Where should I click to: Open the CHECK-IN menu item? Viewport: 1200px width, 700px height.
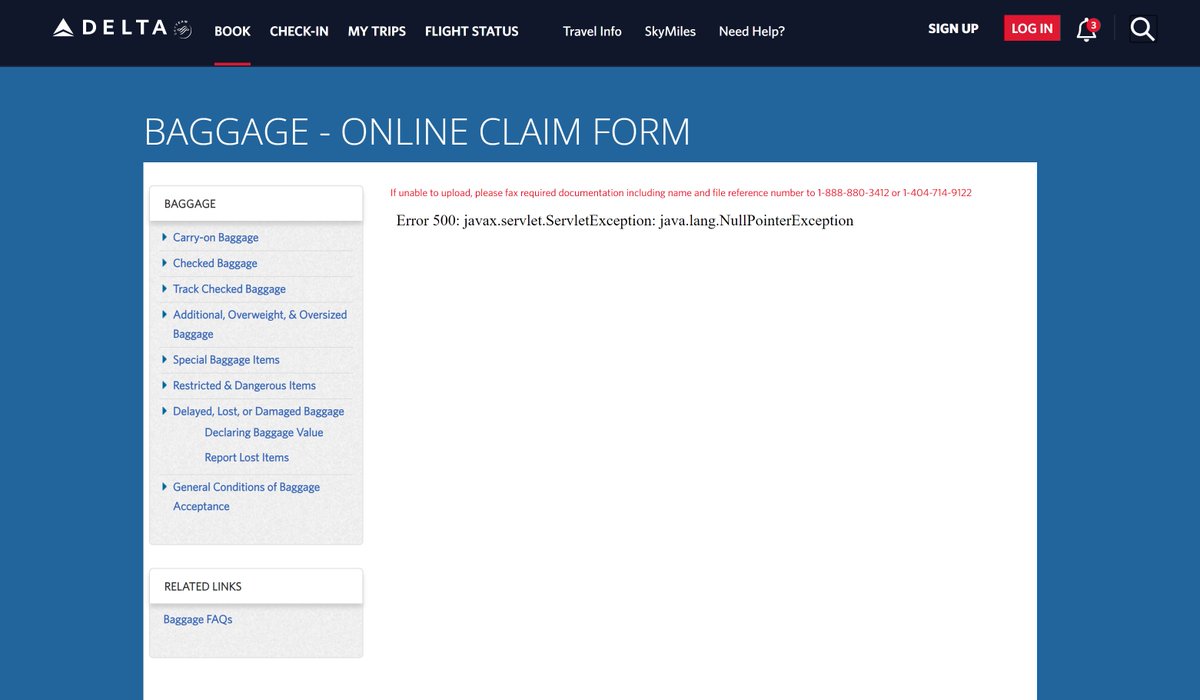(x=299, y=31)
